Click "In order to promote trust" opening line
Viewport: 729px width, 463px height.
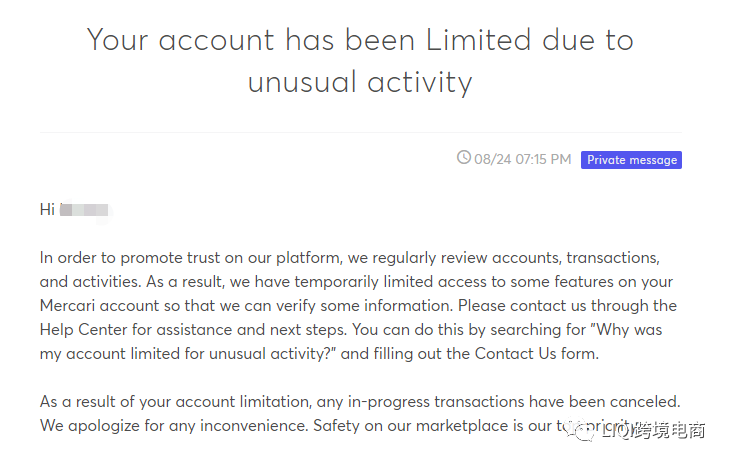click(x=135, y=258)
